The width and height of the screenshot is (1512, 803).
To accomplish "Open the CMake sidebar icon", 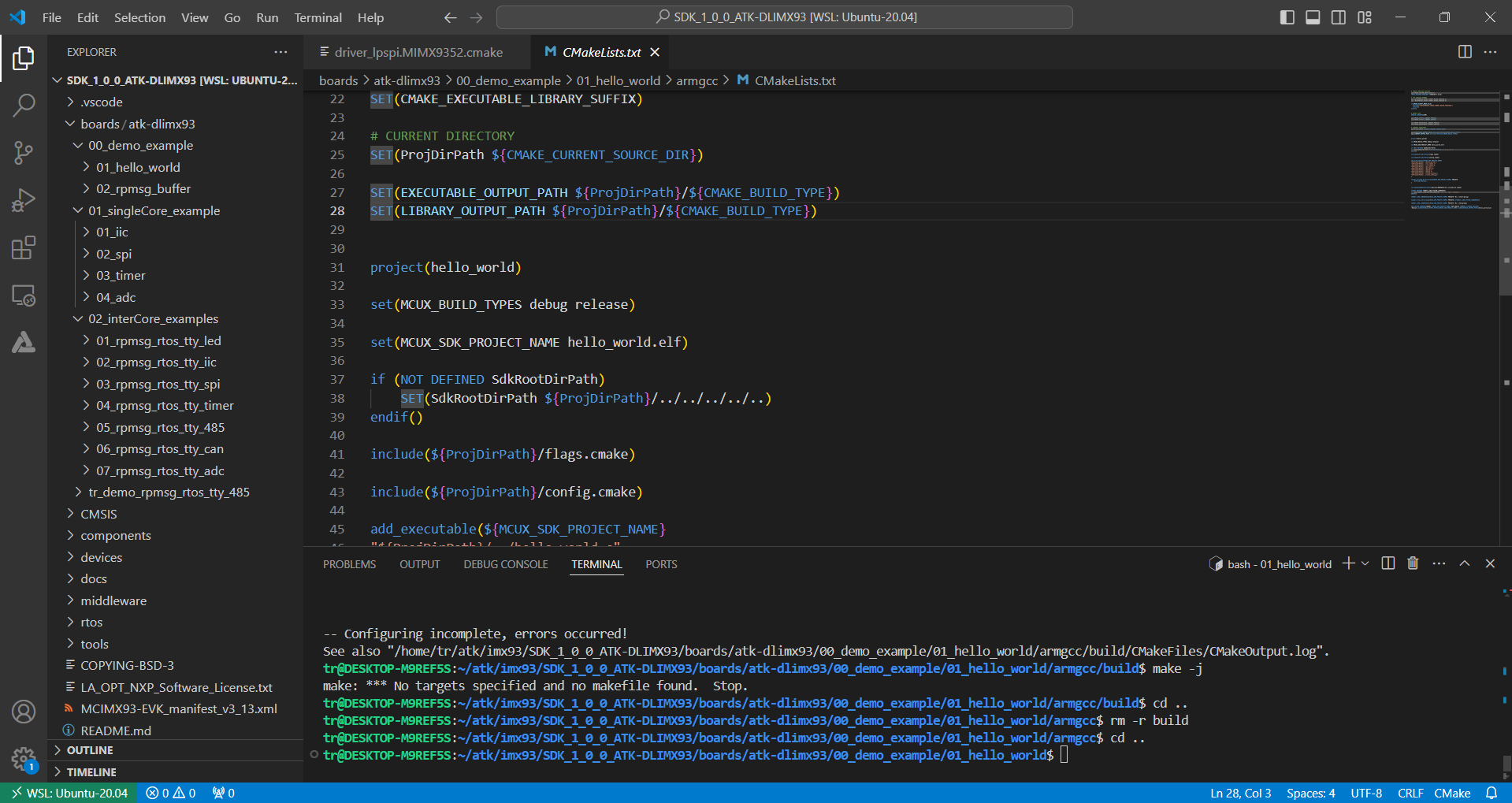I will point(24,343).
